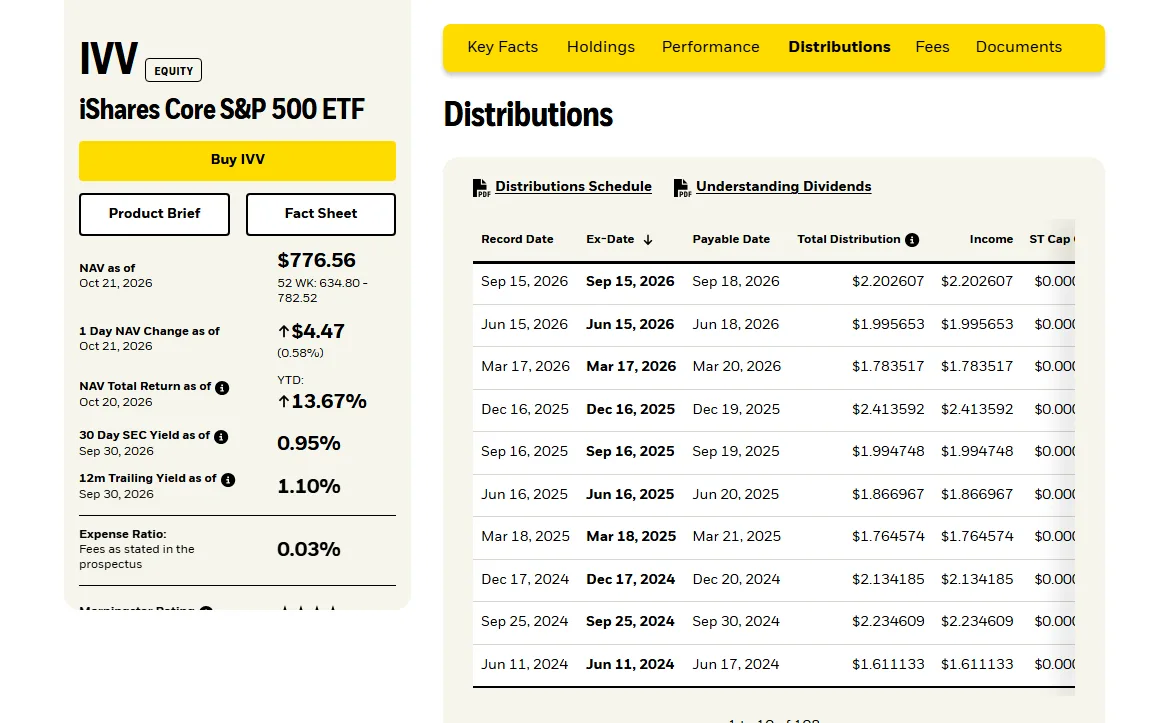The height and width of the screenshot is (723, 1169).
Task: Sort by Record Date column header
Action: [517, 239]
